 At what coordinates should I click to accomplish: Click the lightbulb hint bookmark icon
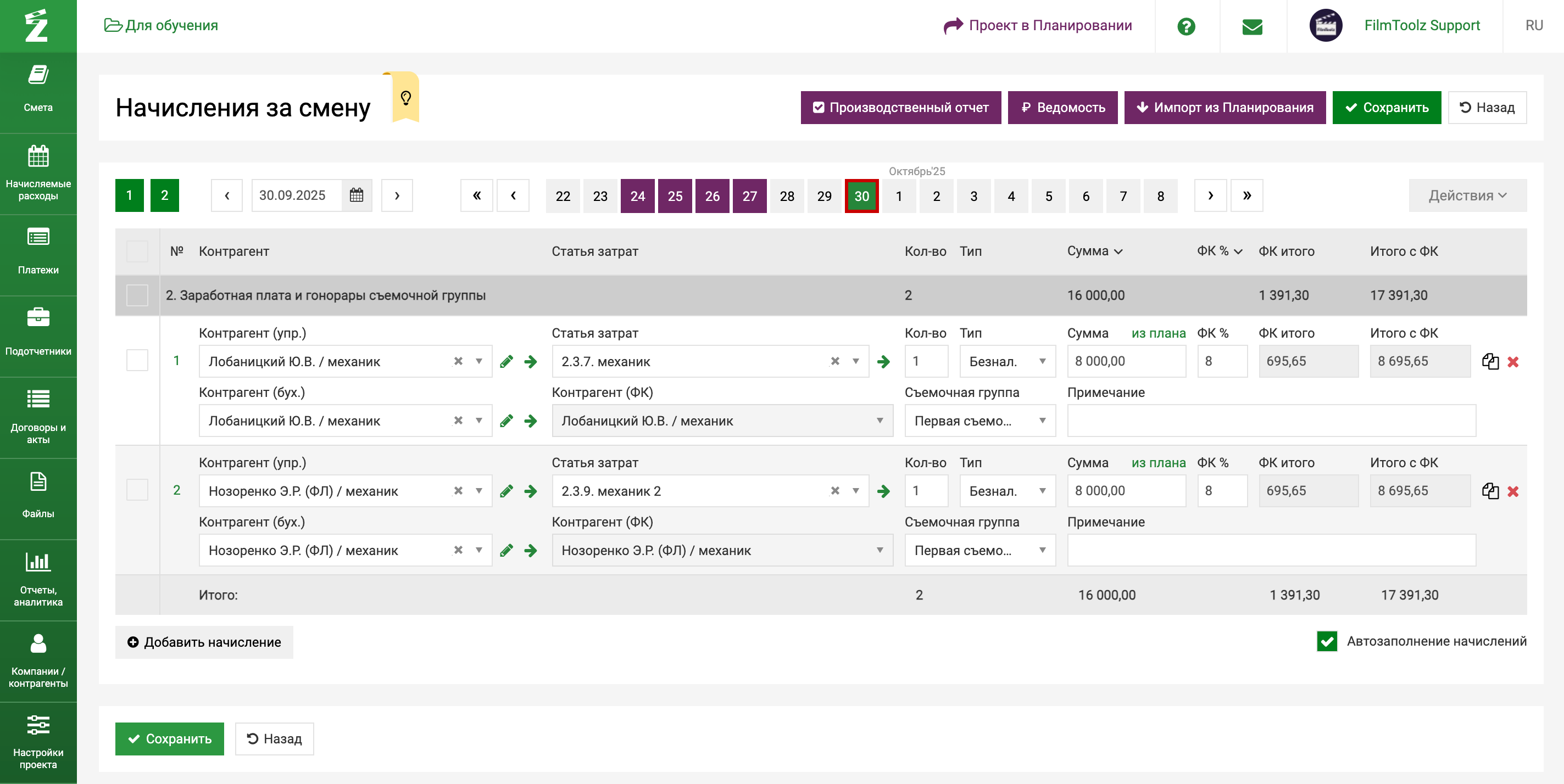405,98
